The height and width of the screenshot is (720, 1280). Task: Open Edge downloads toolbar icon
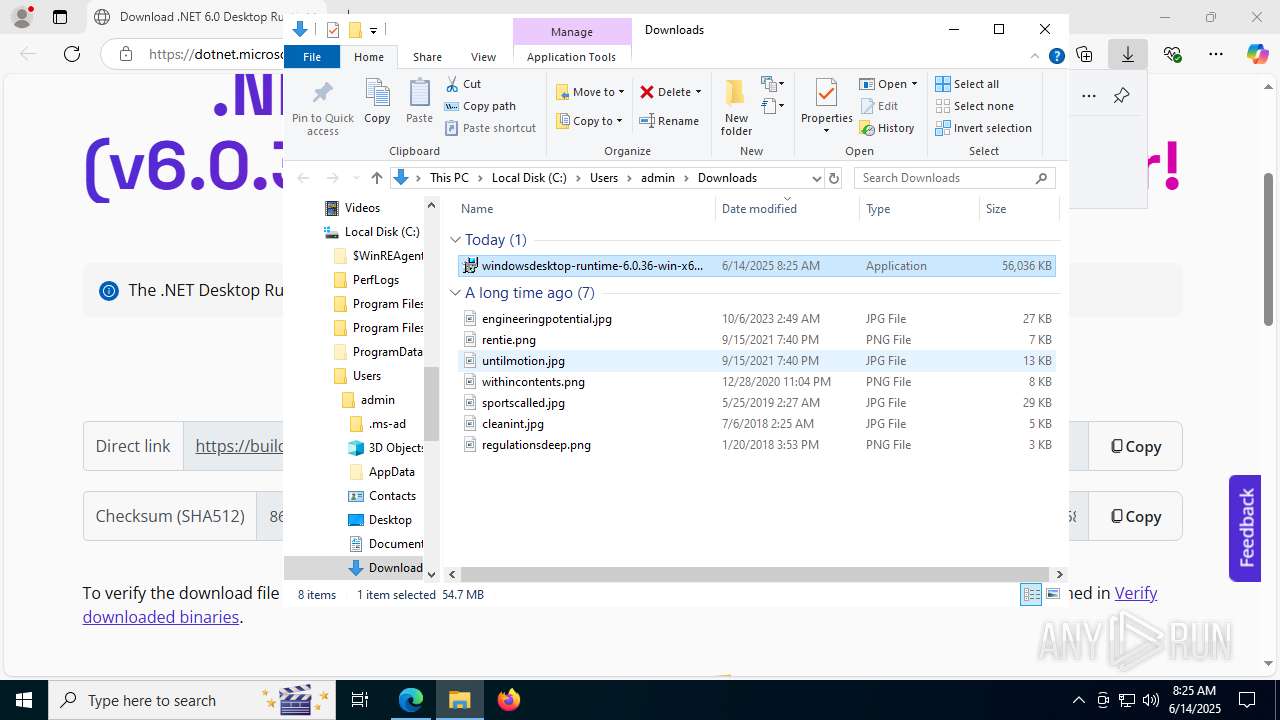[1128, 54]
